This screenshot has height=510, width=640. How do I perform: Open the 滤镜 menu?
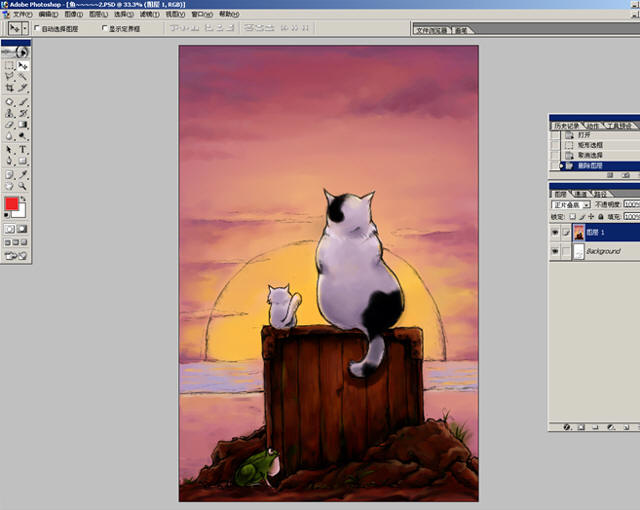tap(149, 14)
